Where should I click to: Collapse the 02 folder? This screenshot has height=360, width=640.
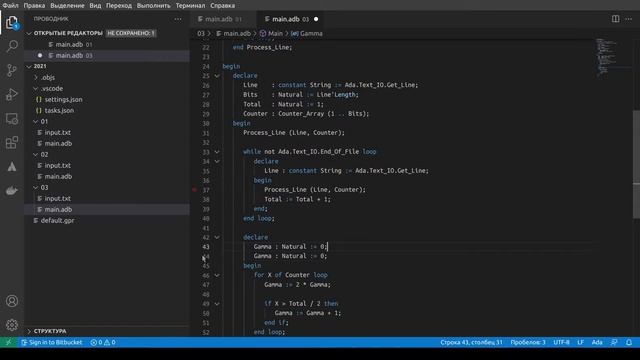36,154
